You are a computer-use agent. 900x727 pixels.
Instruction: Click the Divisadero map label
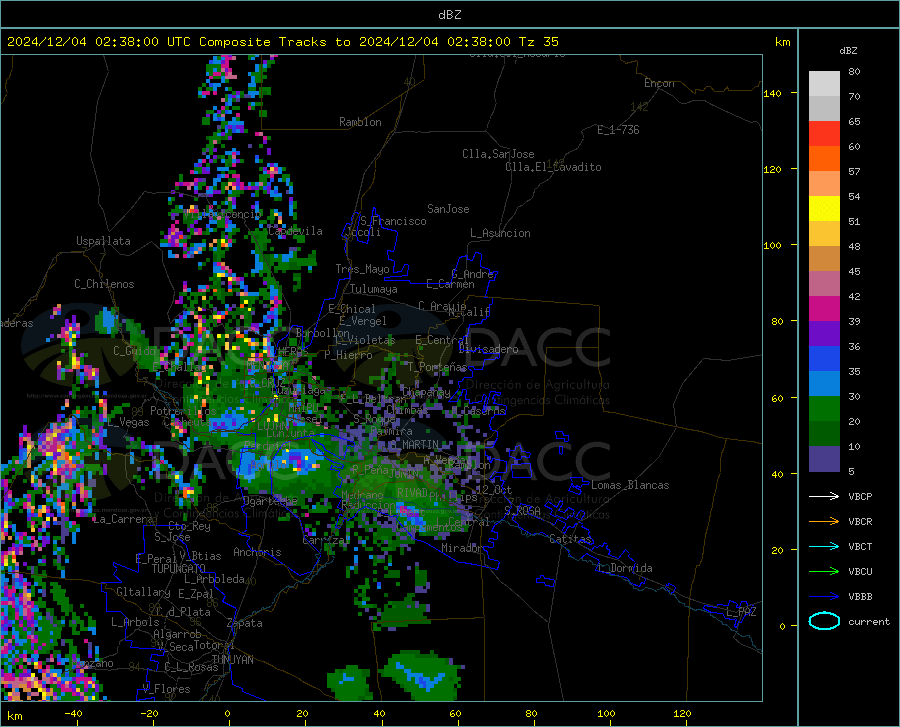488,349
